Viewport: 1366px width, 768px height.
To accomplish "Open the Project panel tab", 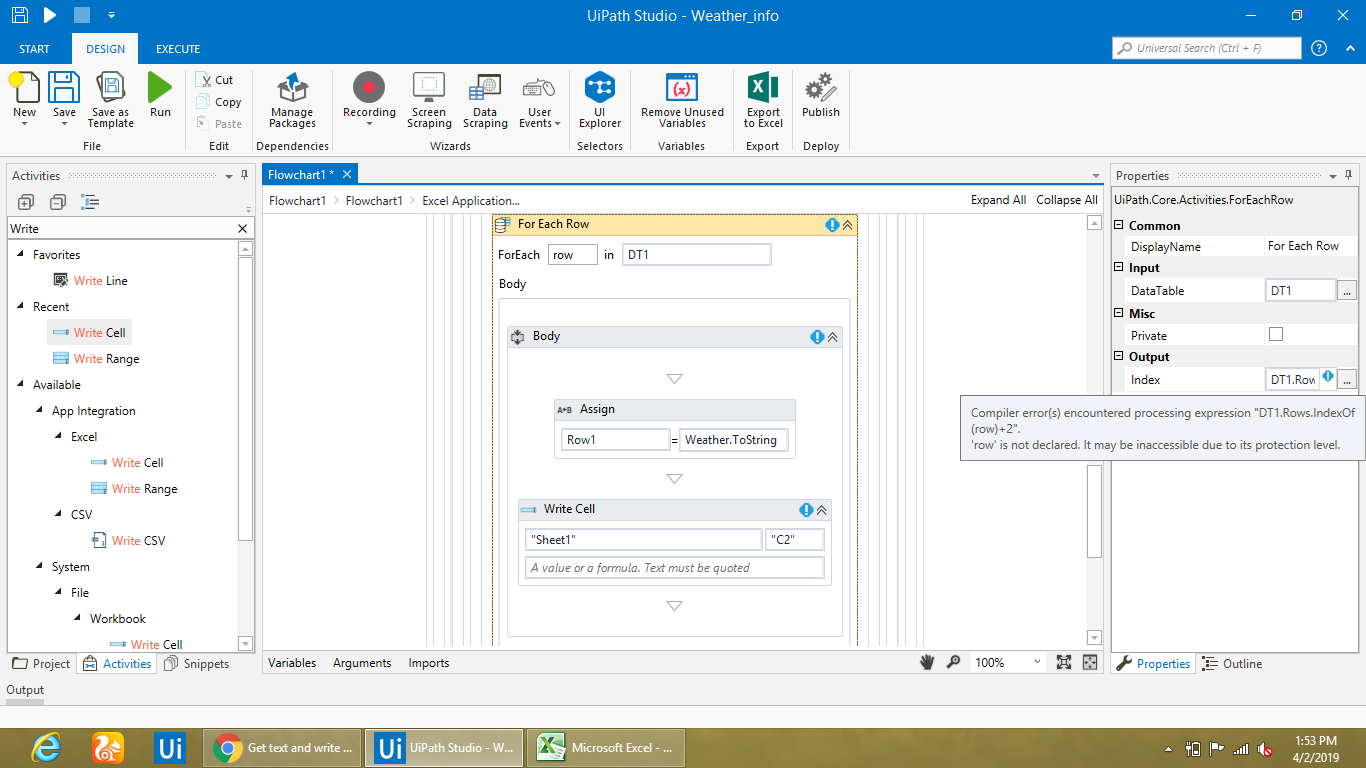I will click(x=41, y=663).
